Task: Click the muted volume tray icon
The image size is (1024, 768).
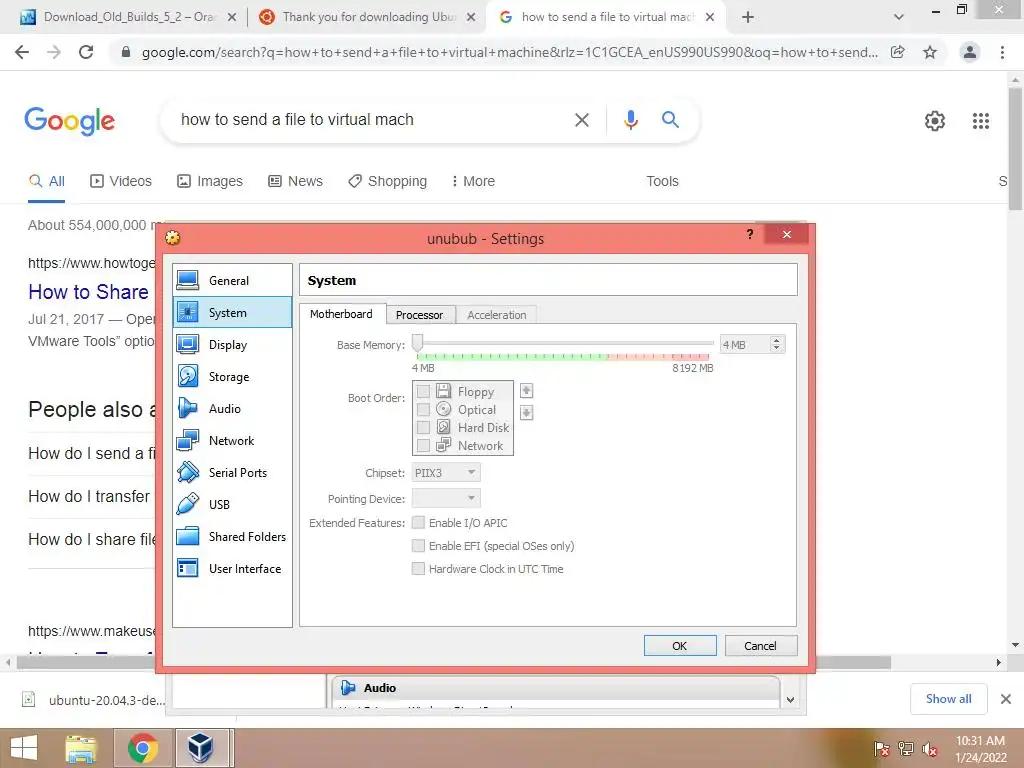Action: tap(929, 749)
